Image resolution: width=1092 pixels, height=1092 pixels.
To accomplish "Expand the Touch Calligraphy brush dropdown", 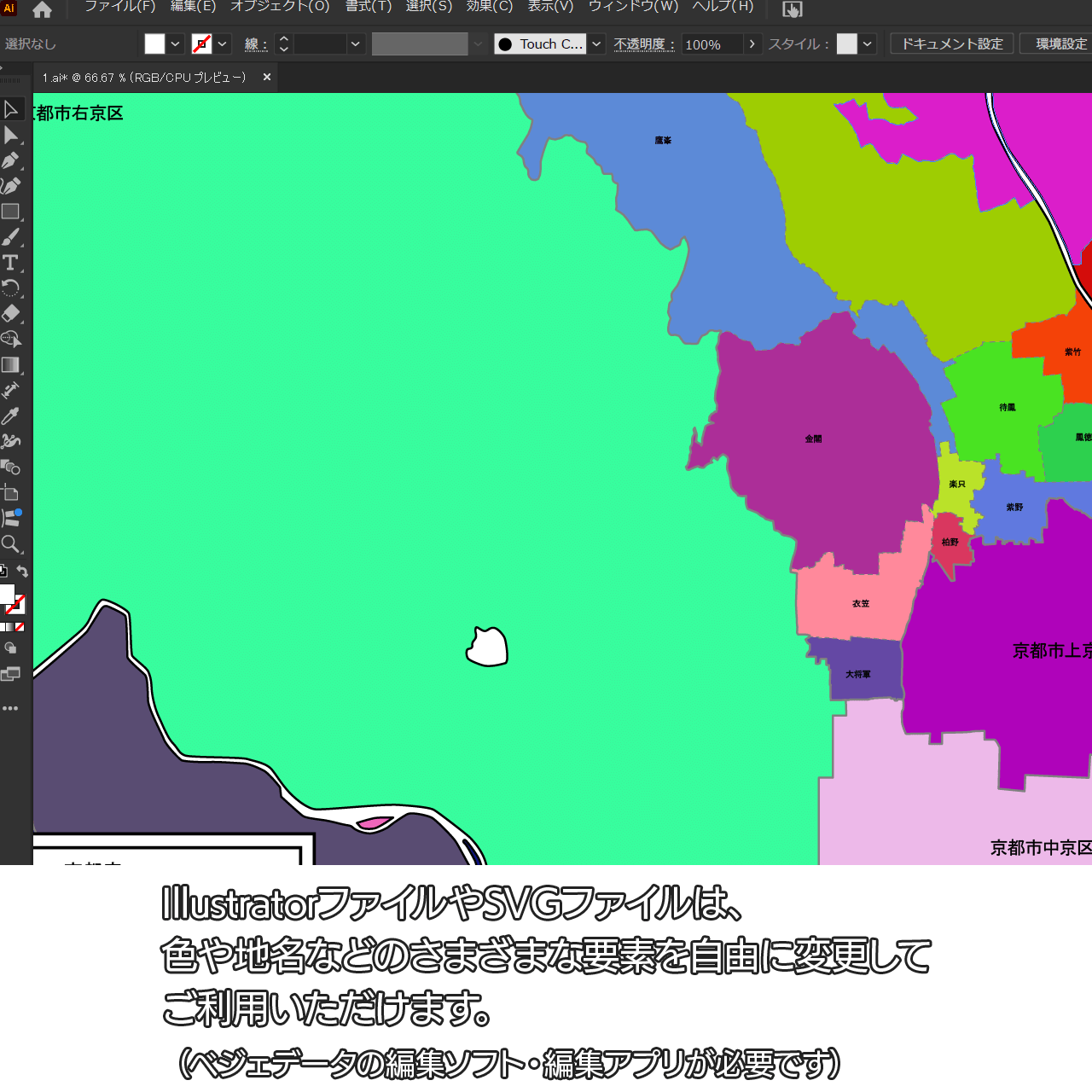I will click(596, 44).
